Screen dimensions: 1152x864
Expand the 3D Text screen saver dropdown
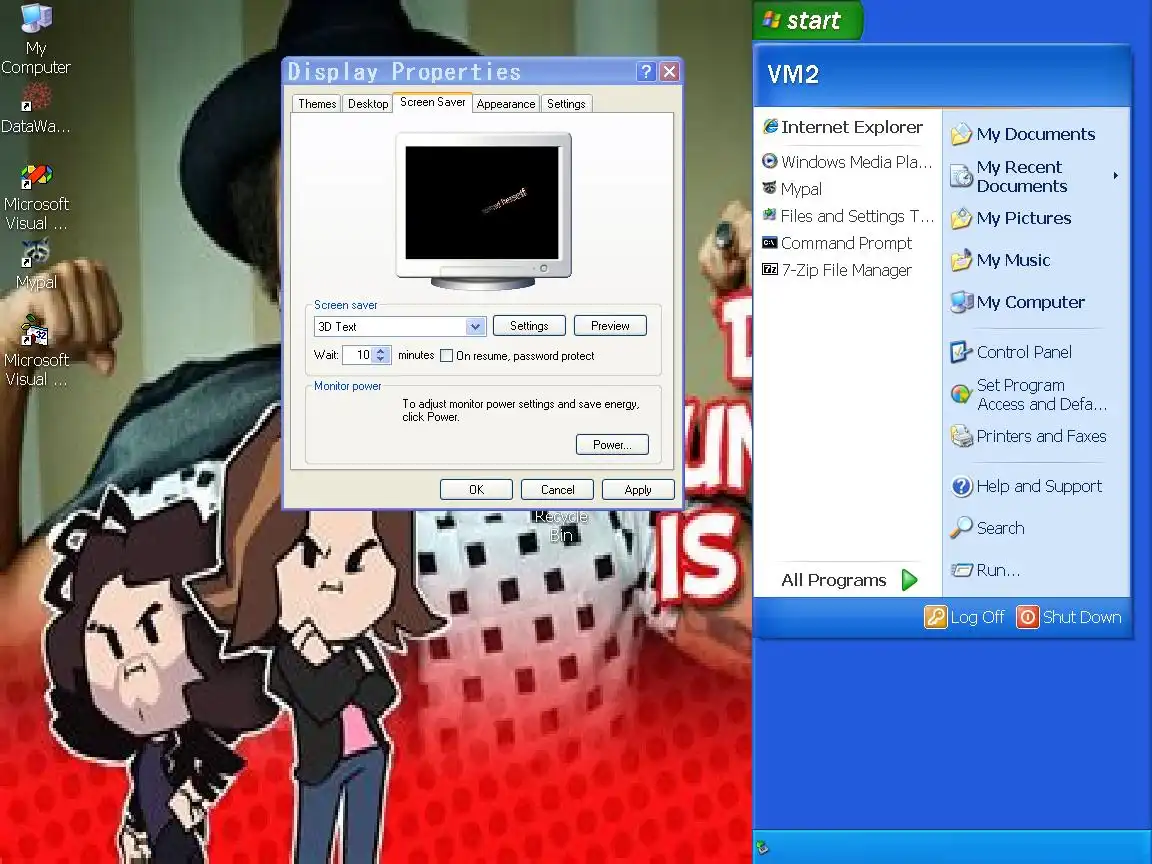pos(475,326)
